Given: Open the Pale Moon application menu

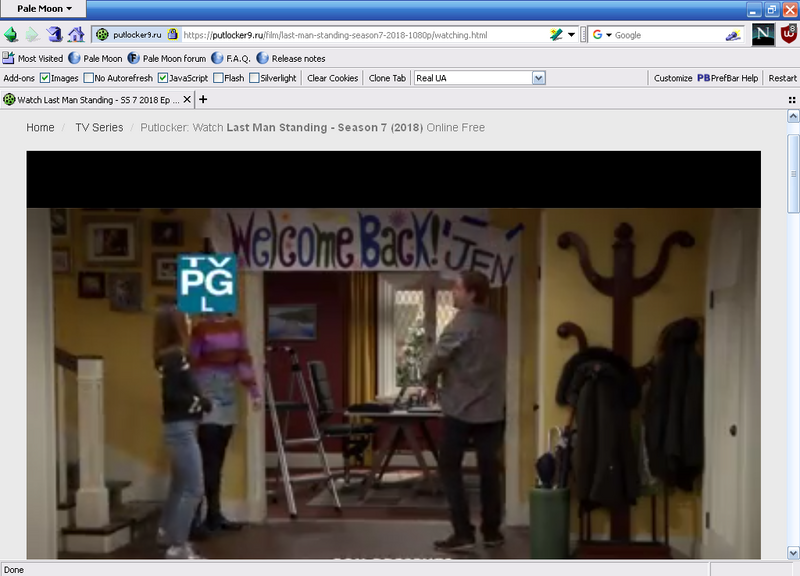Looking at the screenshot, I should point(43,9).
